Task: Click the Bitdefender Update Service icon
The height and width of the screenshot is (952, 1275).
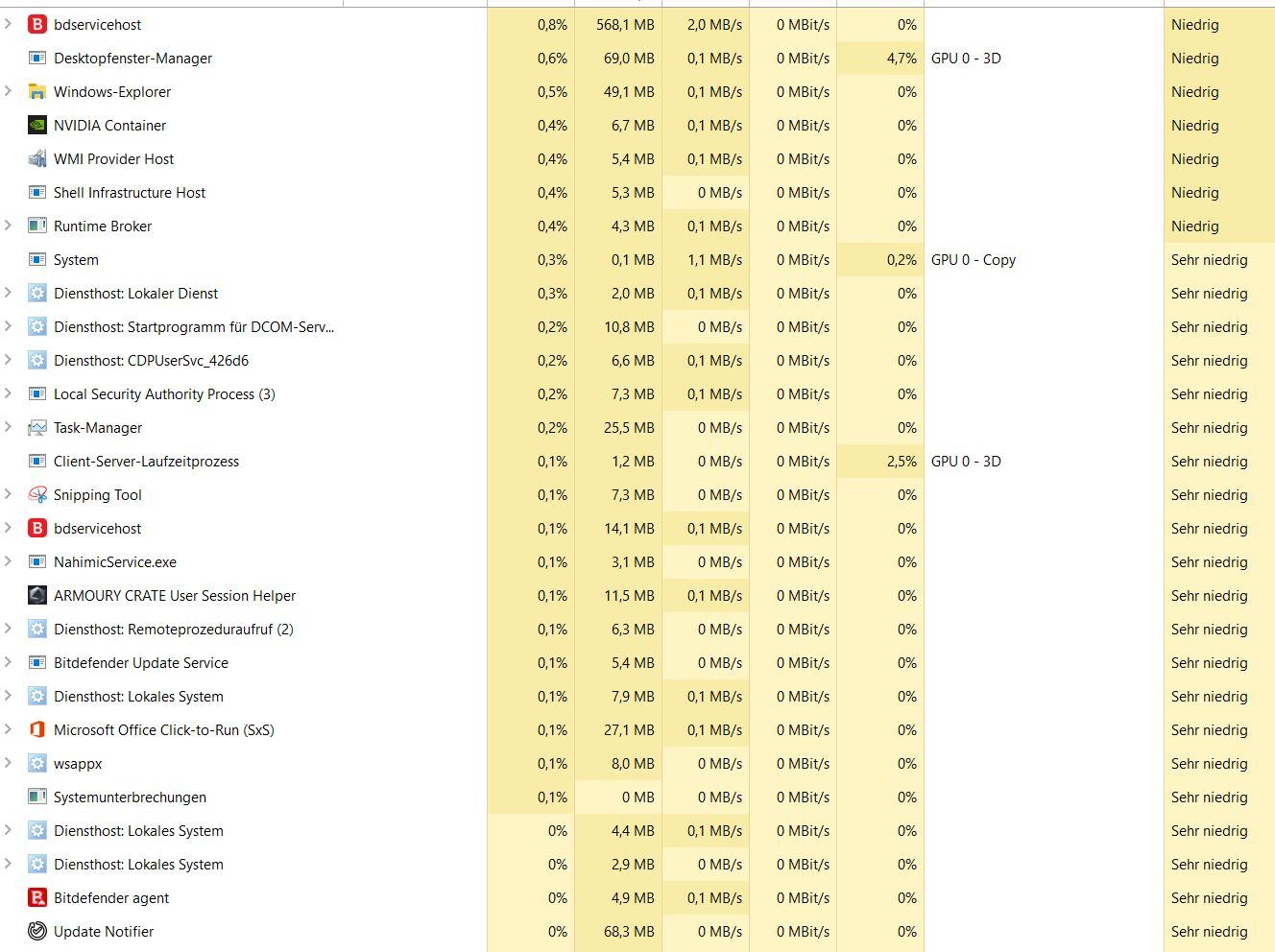Action: point(36,663)
